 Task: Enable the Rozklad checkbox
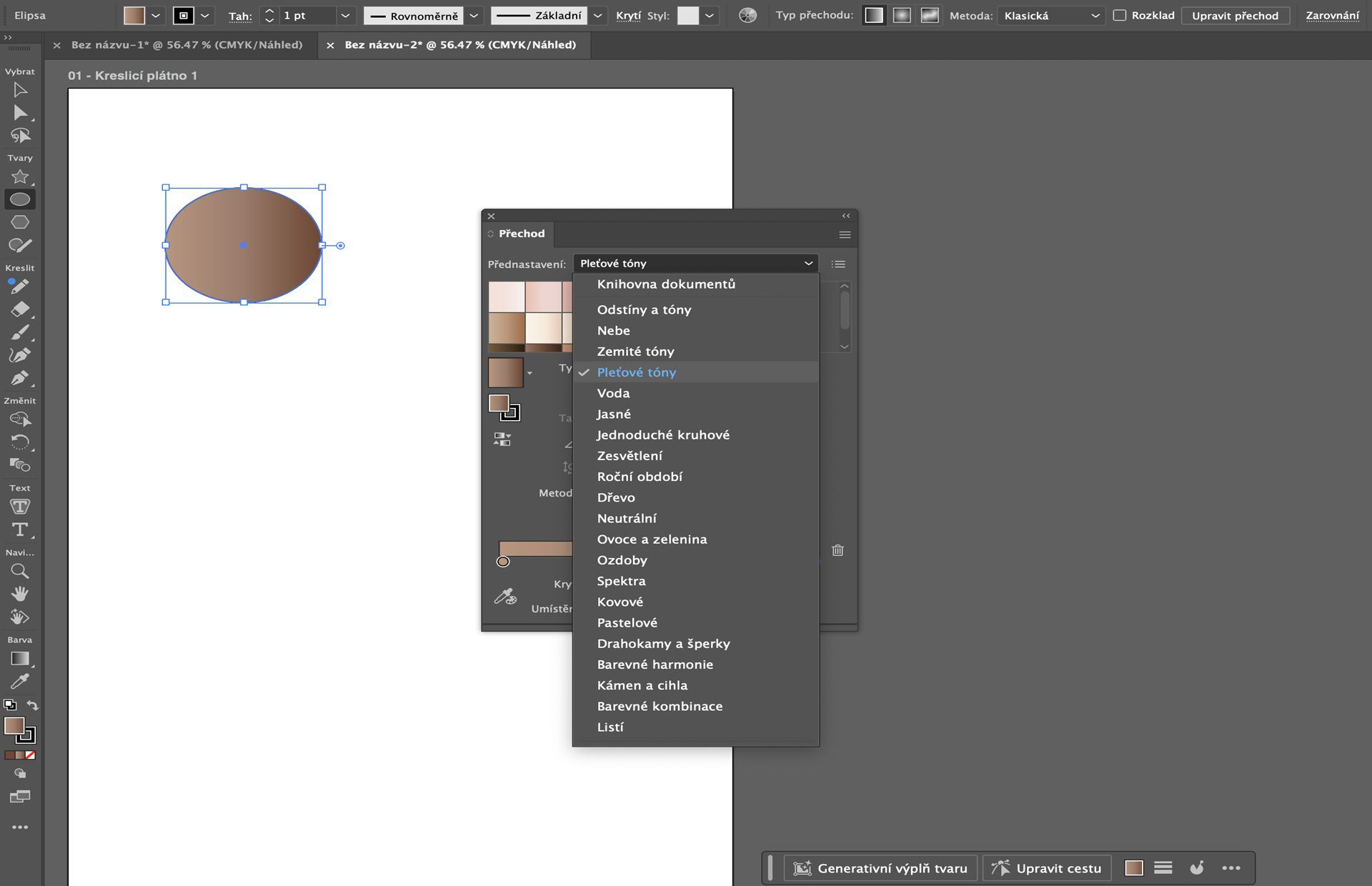pyautogui.click(x=1120, y=15)
